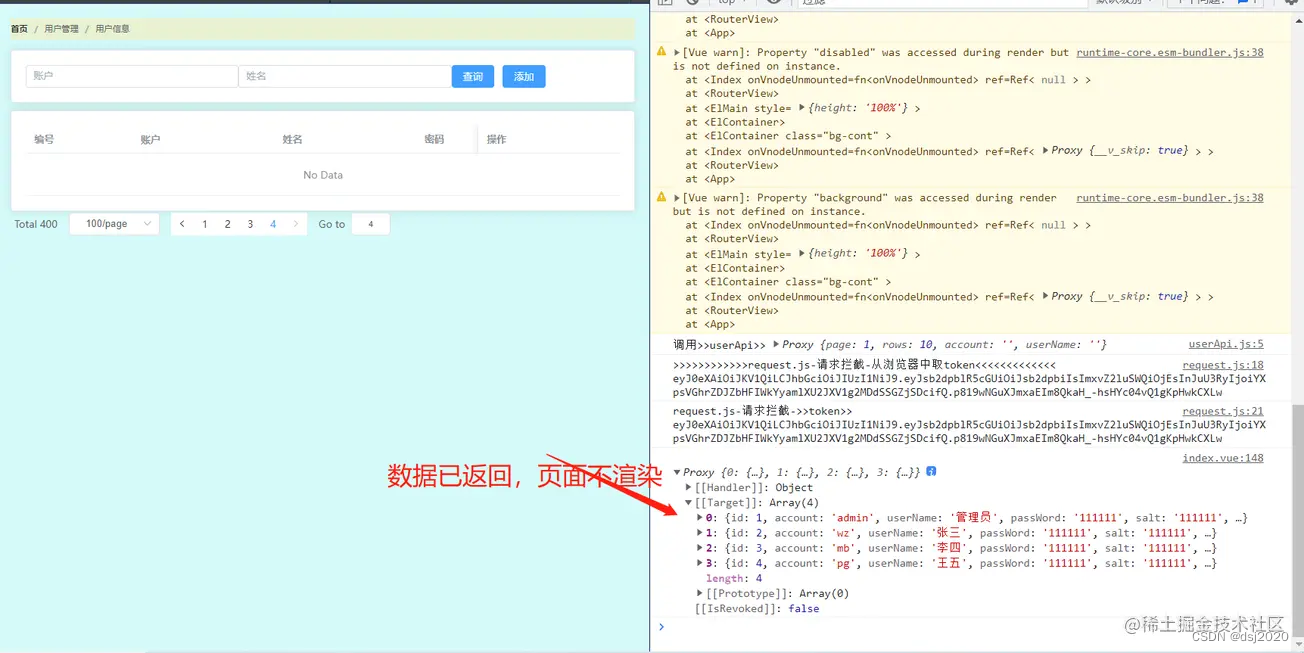Image resolution: width=1304 pixels, height=653 pixels.
Task: Click the "Total 400" pagination label
Action: pyautogui.click(x=36, y=224)
